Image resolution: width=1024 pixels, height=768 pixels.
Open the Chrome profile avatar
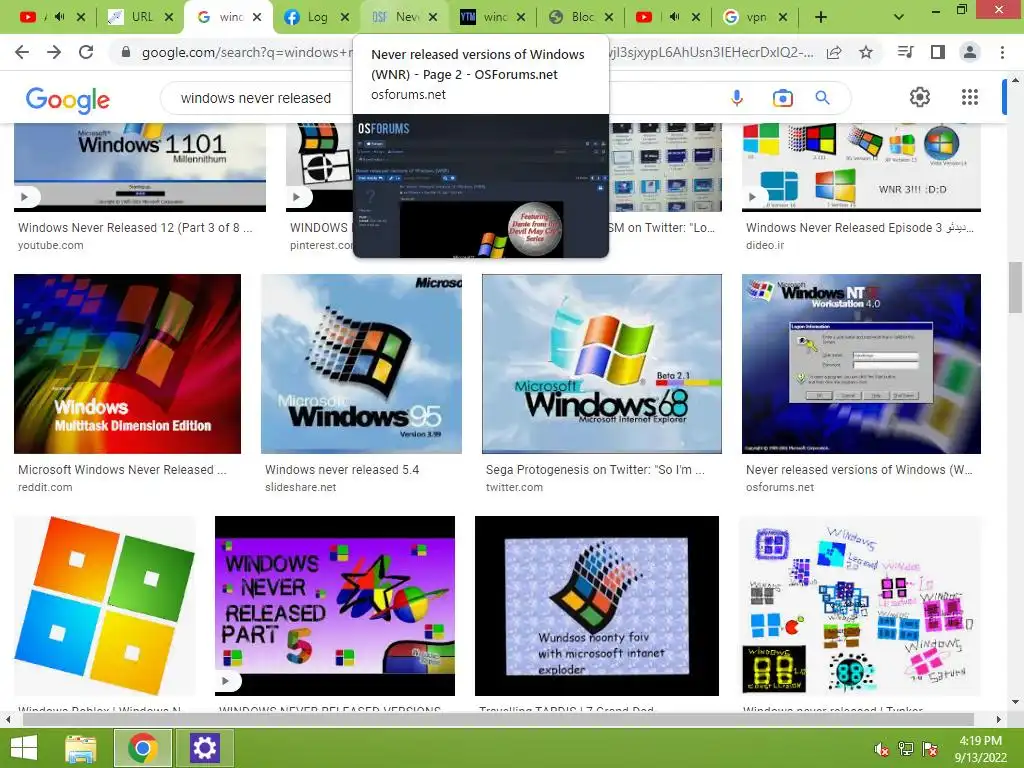click(970, 52)
